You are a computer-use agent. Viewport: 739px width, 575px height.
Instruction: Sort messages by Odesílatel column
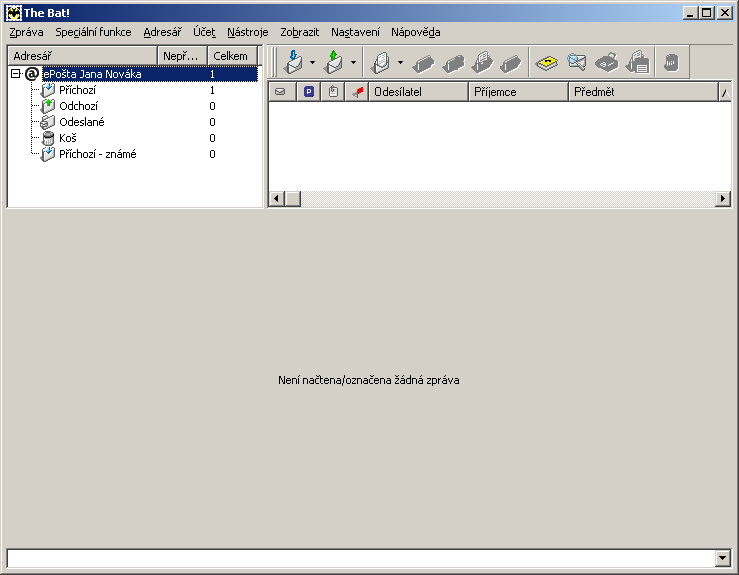coord(419,91)
